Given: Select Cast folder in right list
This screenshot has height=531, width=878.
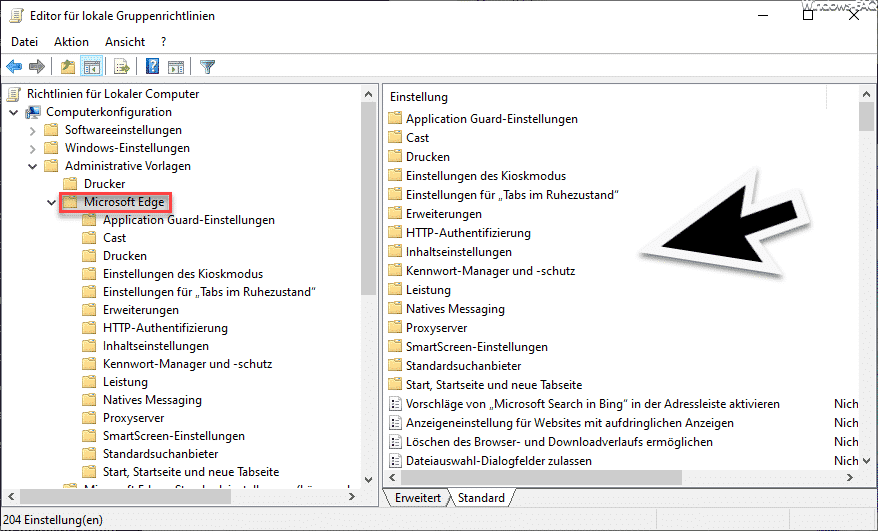Looking at the screenshot, I should [x=417, y=138].
